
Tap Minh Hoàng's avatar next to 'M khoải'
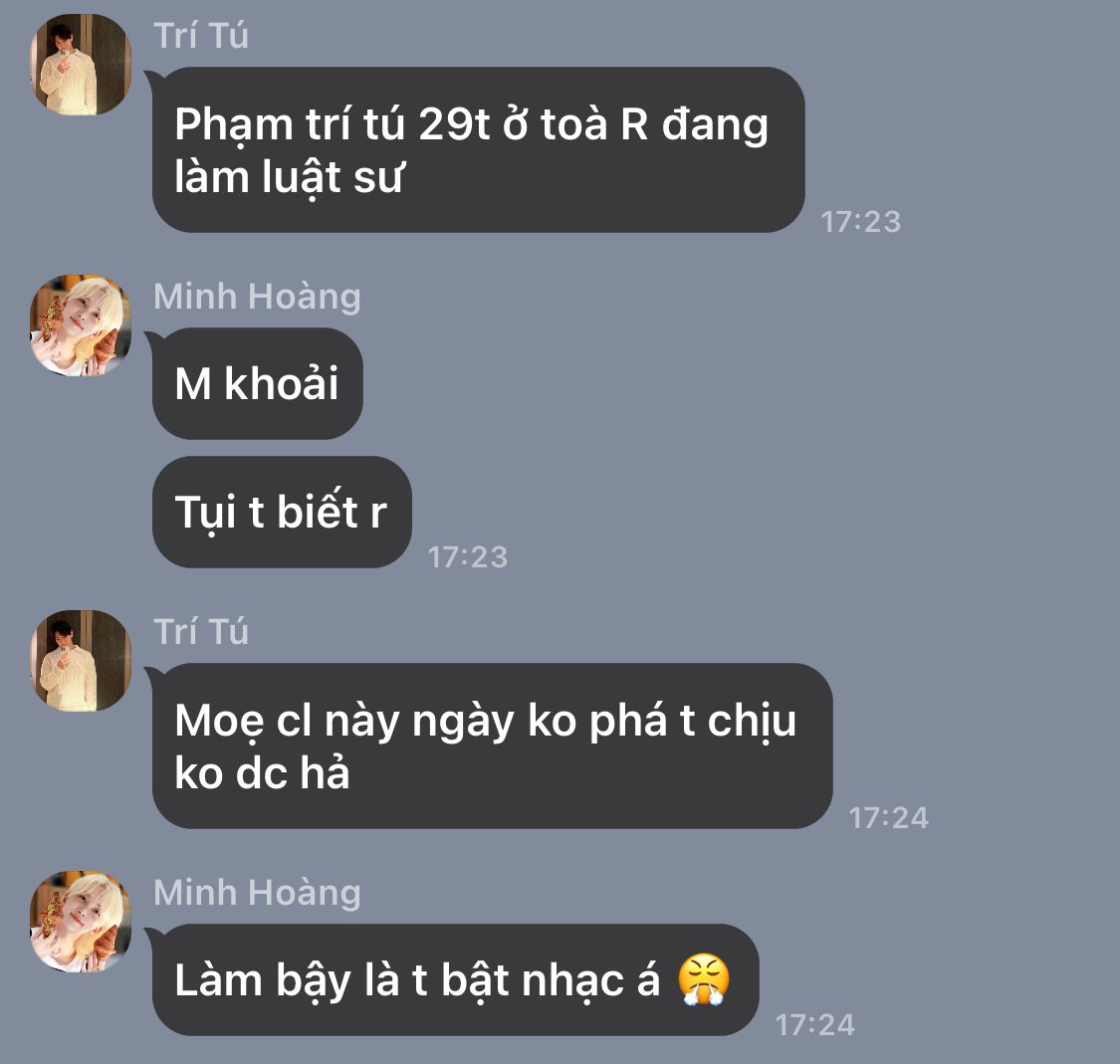point(81,325)
